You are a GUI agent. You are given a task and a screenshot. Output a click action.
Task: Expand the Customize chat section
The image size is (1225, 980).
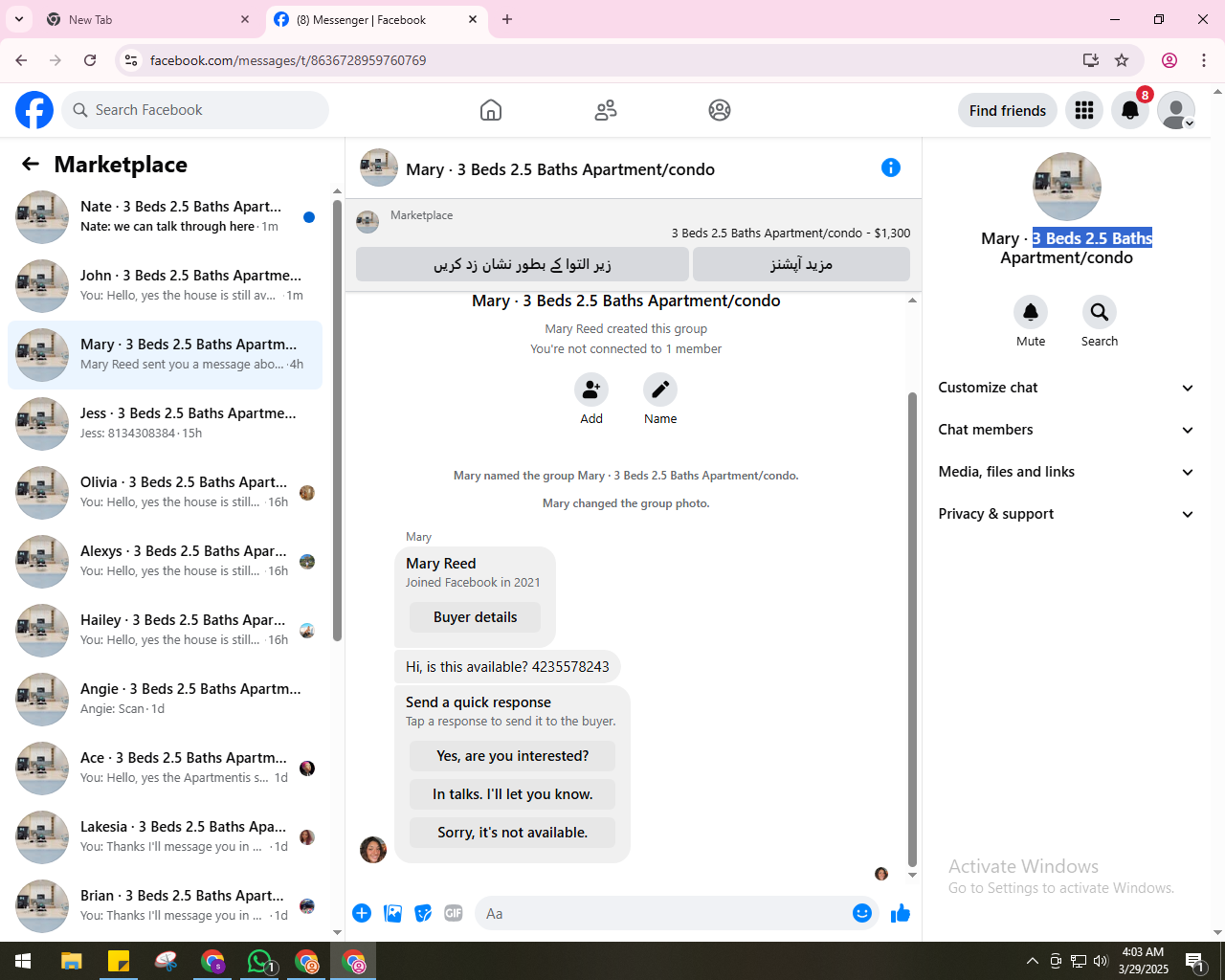(x=1066, y=388)
